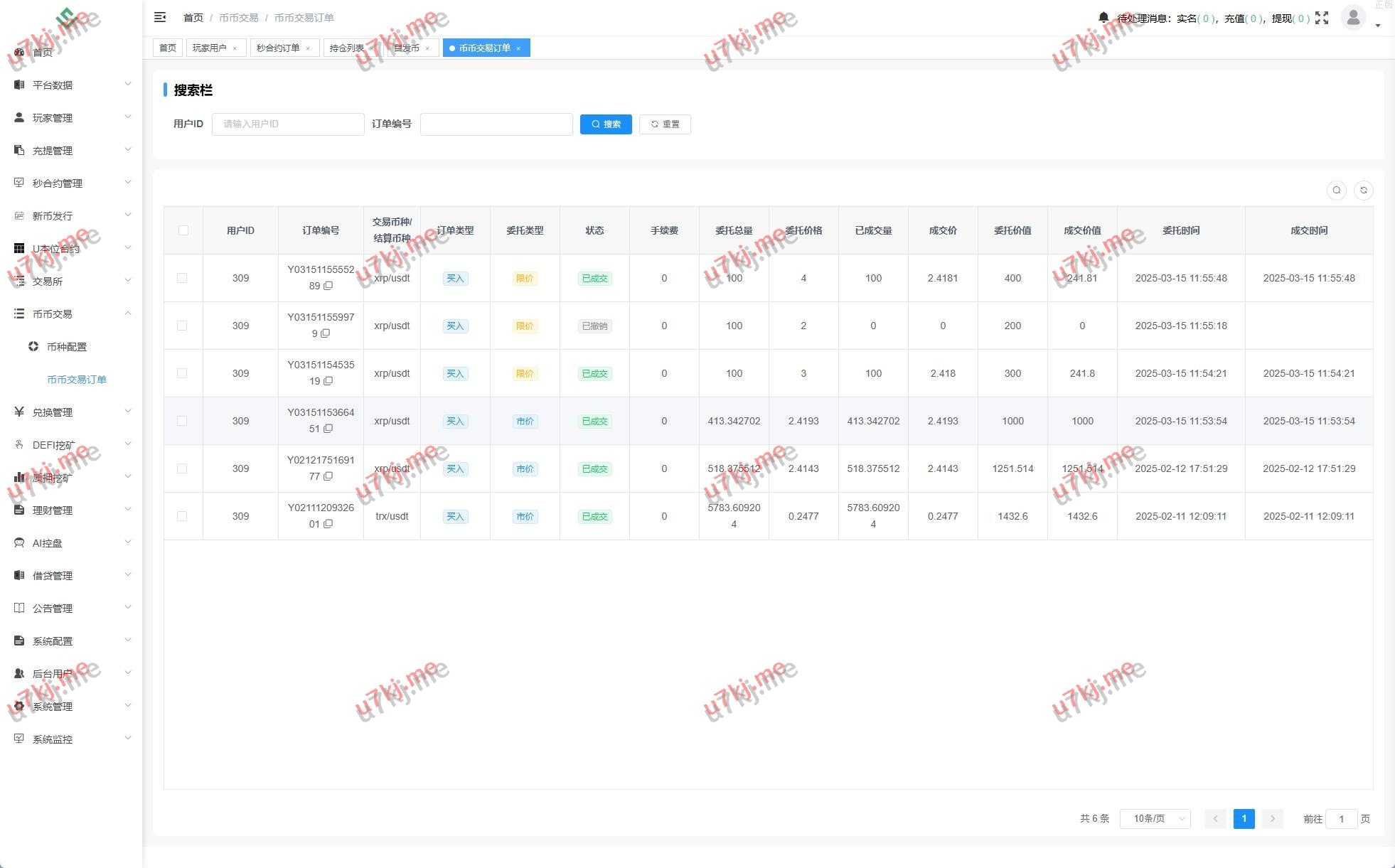The image size is (1395, 868).
Task: Click the notification bell icon
Action: point(1103,18)
